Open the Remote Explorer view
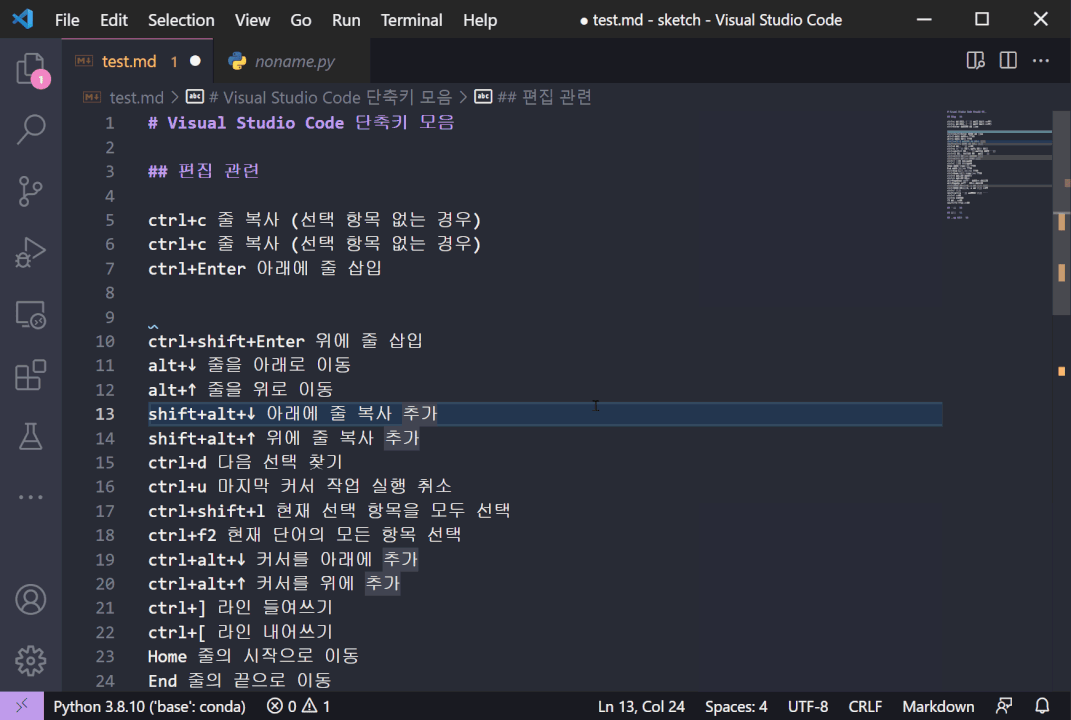 click(x=31, y=315)
